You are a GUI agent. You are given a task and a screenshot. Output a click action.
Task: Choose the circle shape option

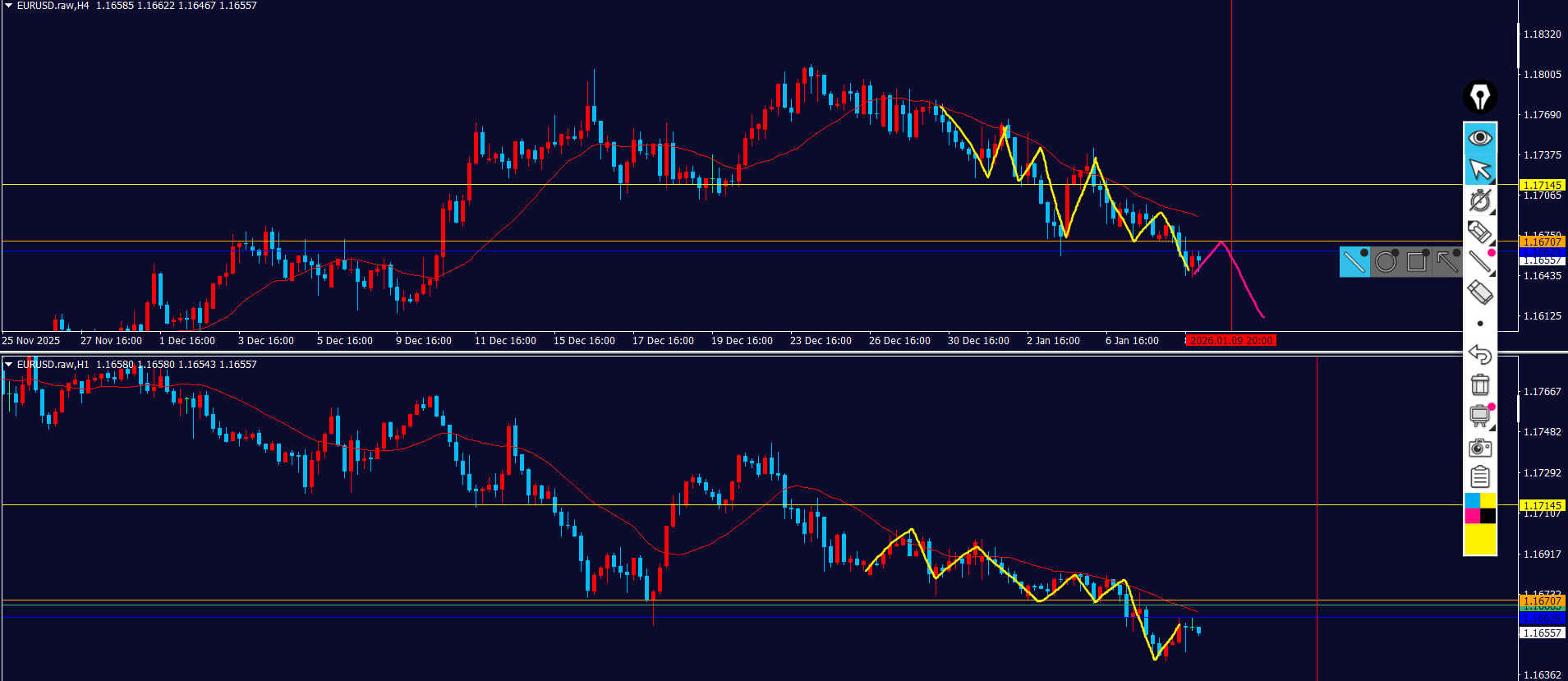tap(1386, 262)
